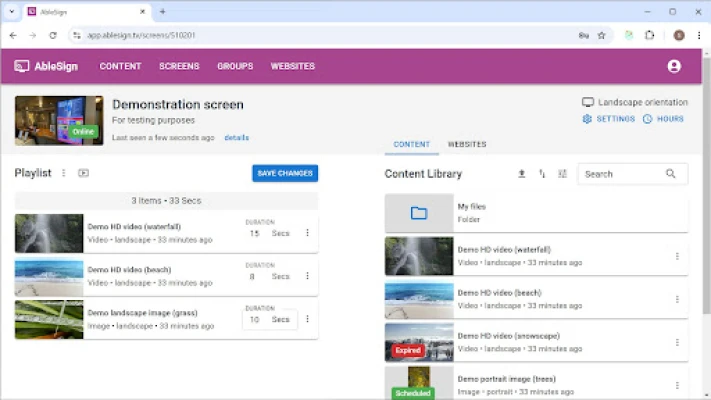Click the search magnifier icon
Viewport: 711px width, 400px height.
pos(671,174)
